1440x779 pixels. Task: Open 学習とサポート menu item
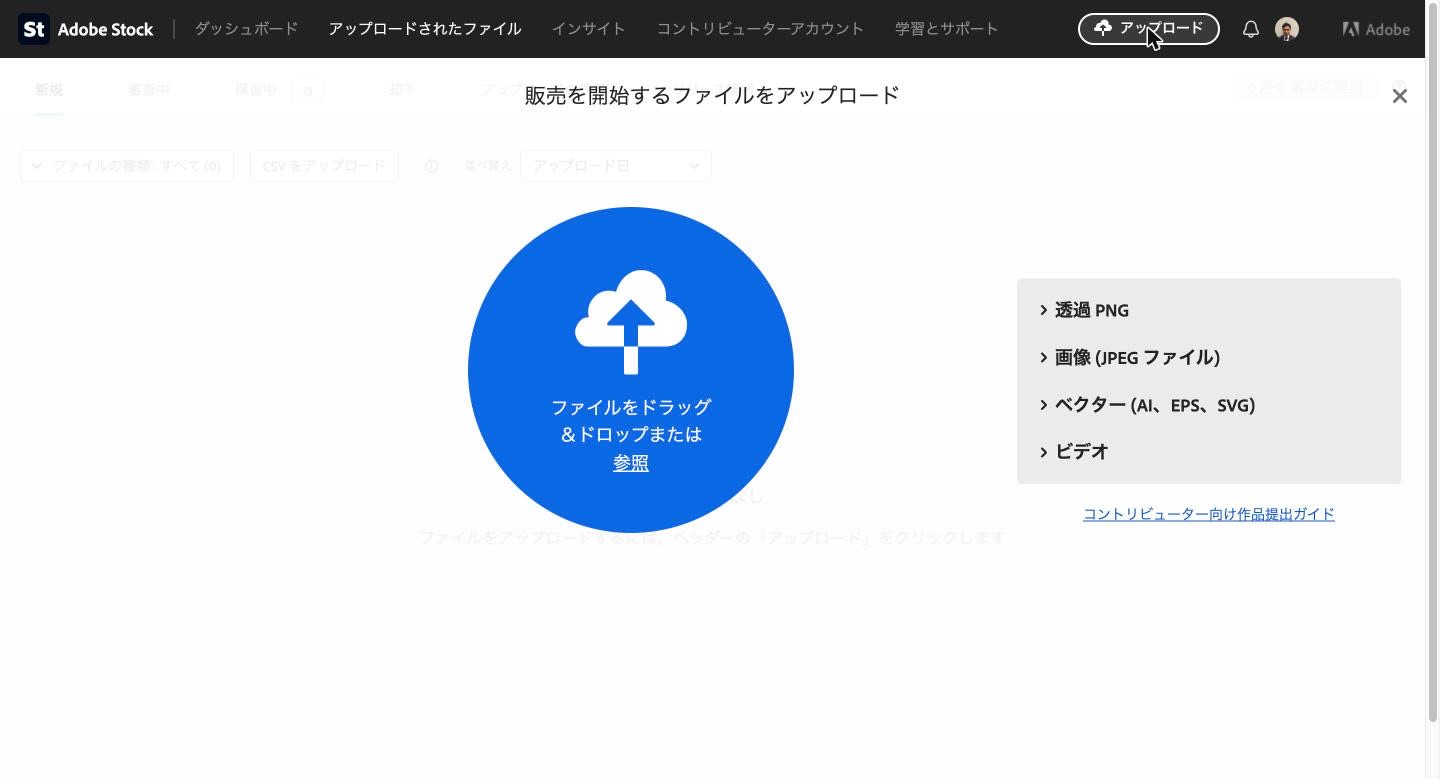pyautogui.click(x=947, y=29)
